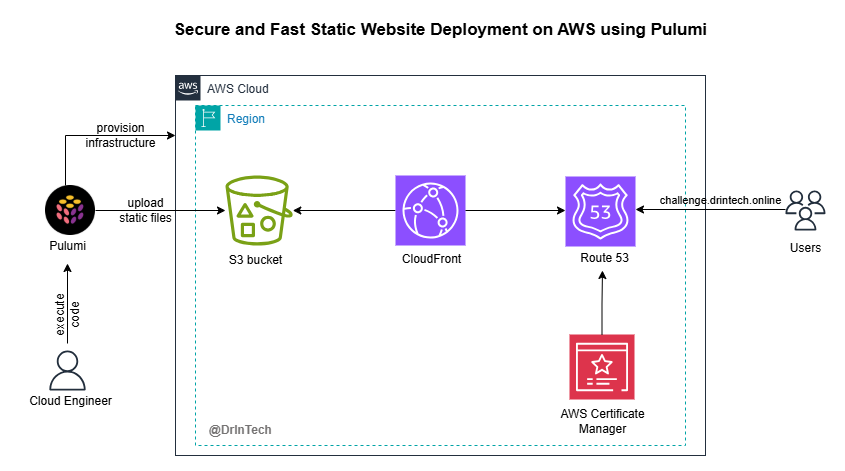This screenshot has height=471, width=845.
Task: Select the 'Cloud Engineer' caption
Action: point(71,401)
